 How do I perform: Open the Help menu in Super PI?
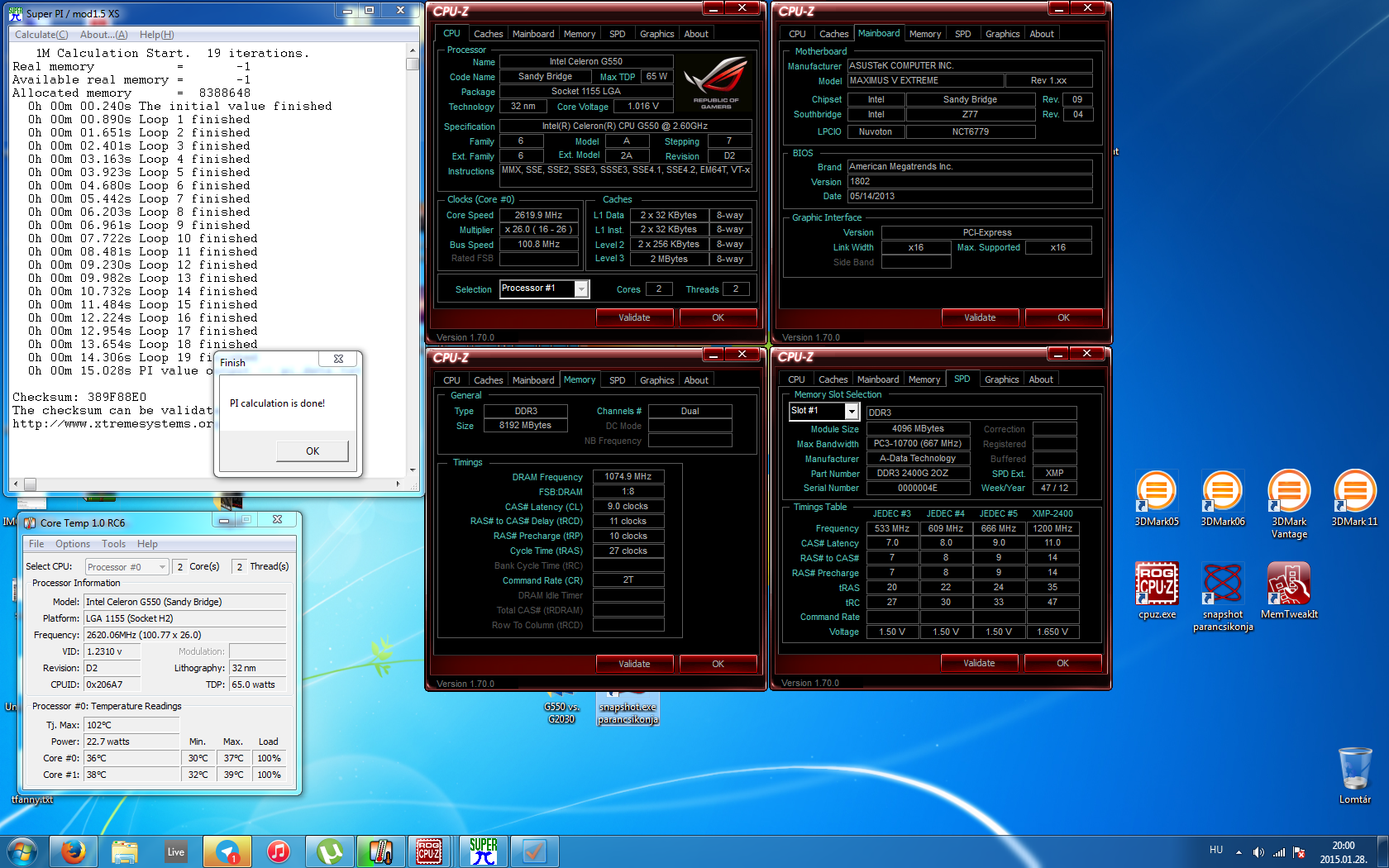(x=157, y=35)
